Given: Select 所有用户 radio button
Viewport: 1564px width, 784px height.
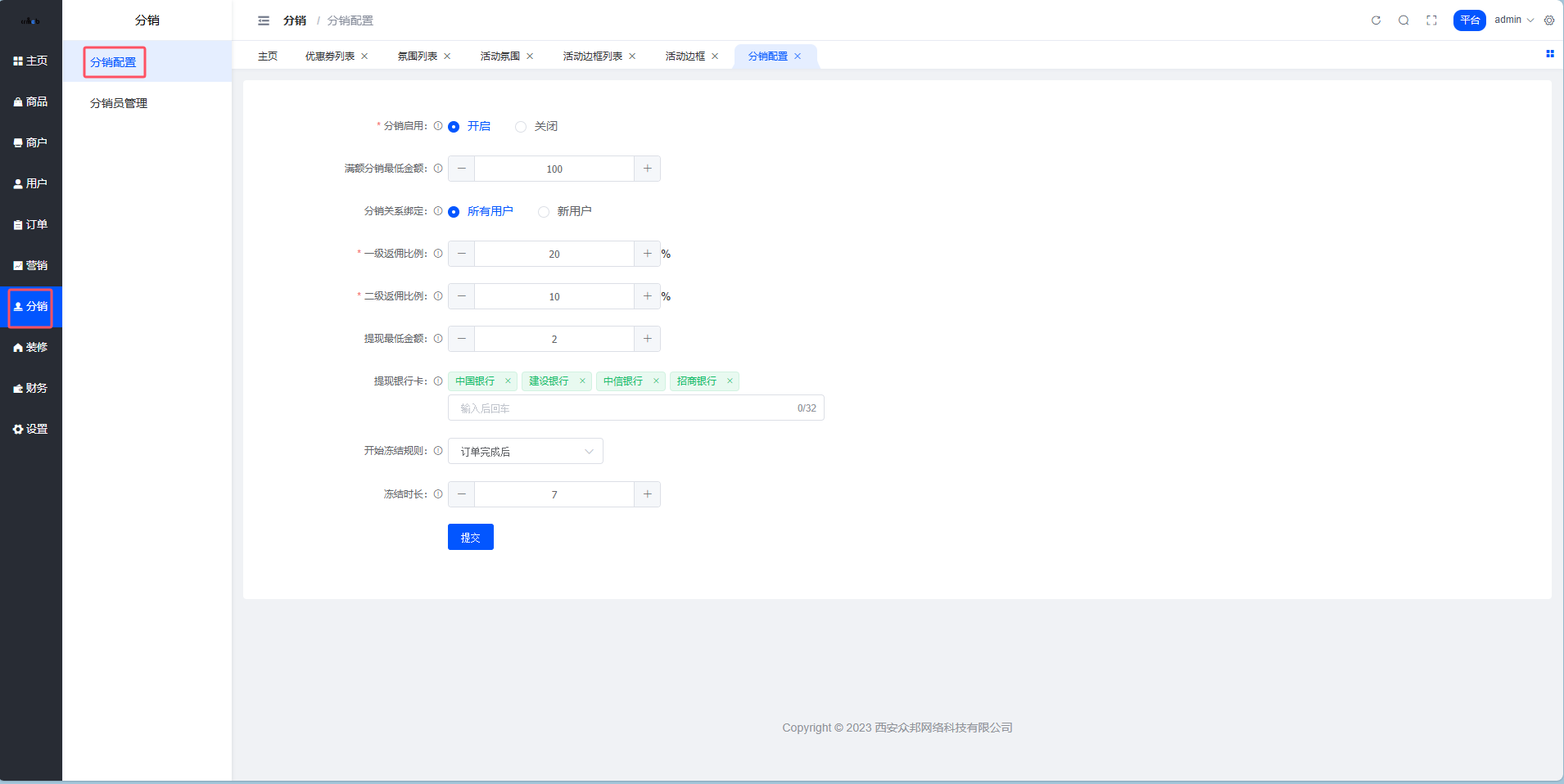Looking at the screenshot, I should pyautogui.click(x=454, y=212).
